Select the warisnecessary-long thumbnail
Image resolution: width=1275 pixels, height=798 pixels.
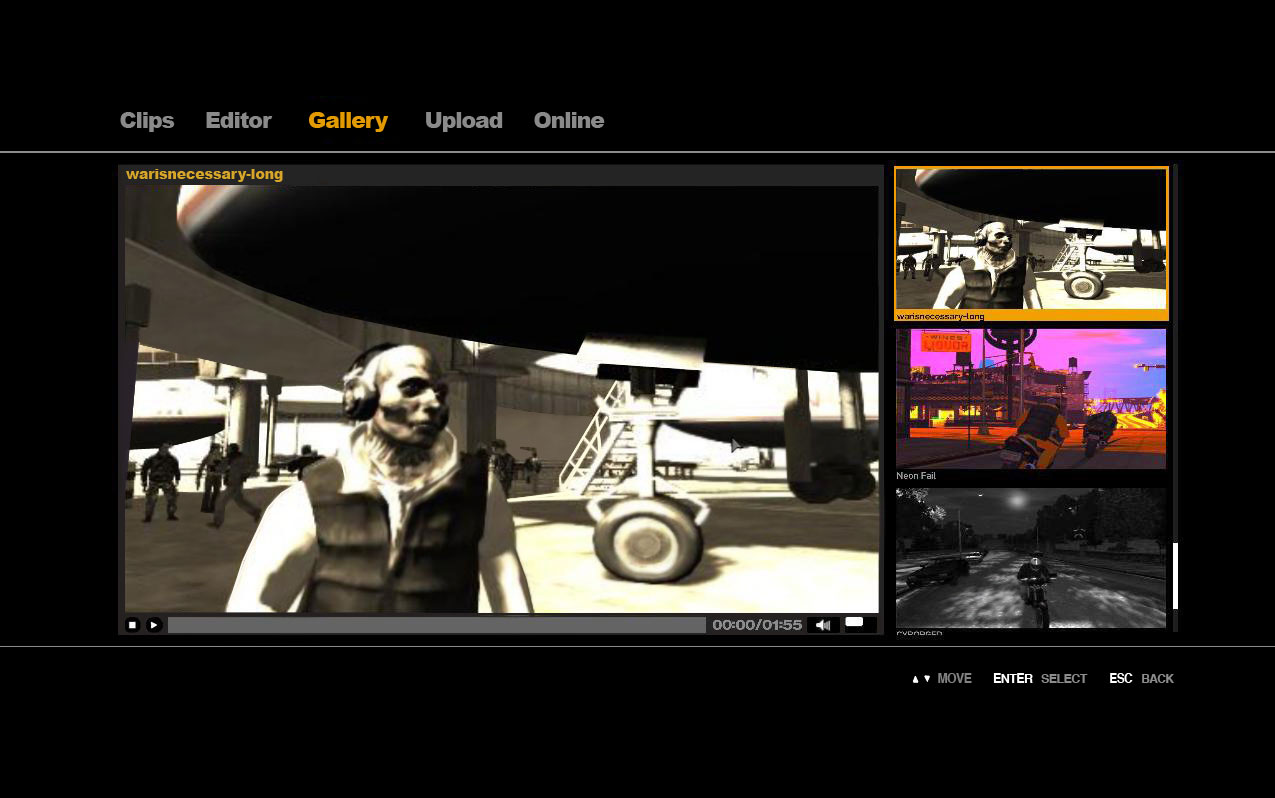tap(1031, 243)
